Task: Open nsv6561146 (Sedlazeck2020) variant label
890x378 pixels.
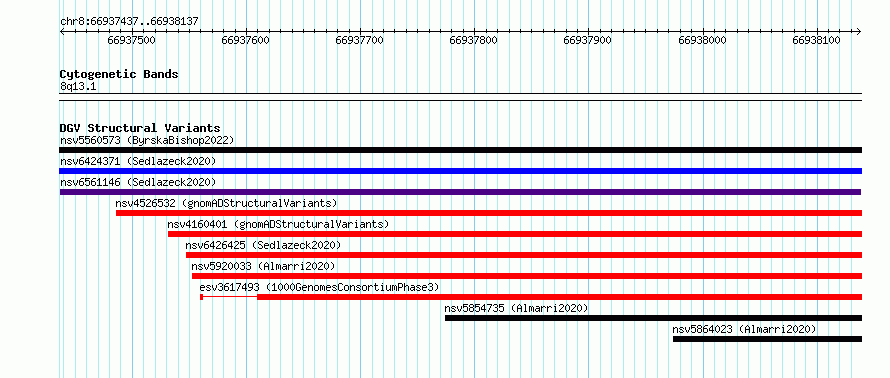Action: pos(138,182)
